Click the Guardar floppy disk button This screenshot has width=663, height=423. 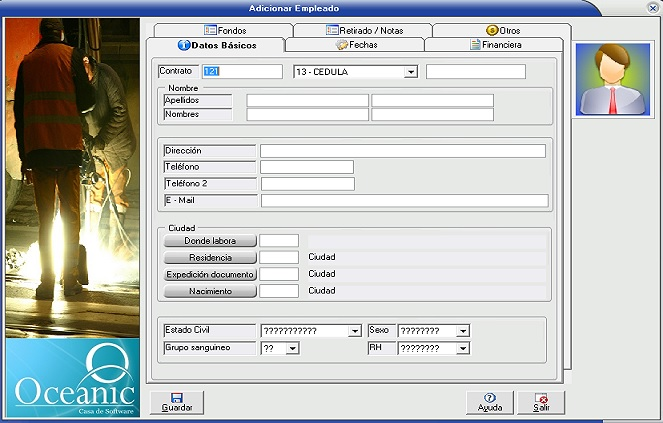coord(177,402)
